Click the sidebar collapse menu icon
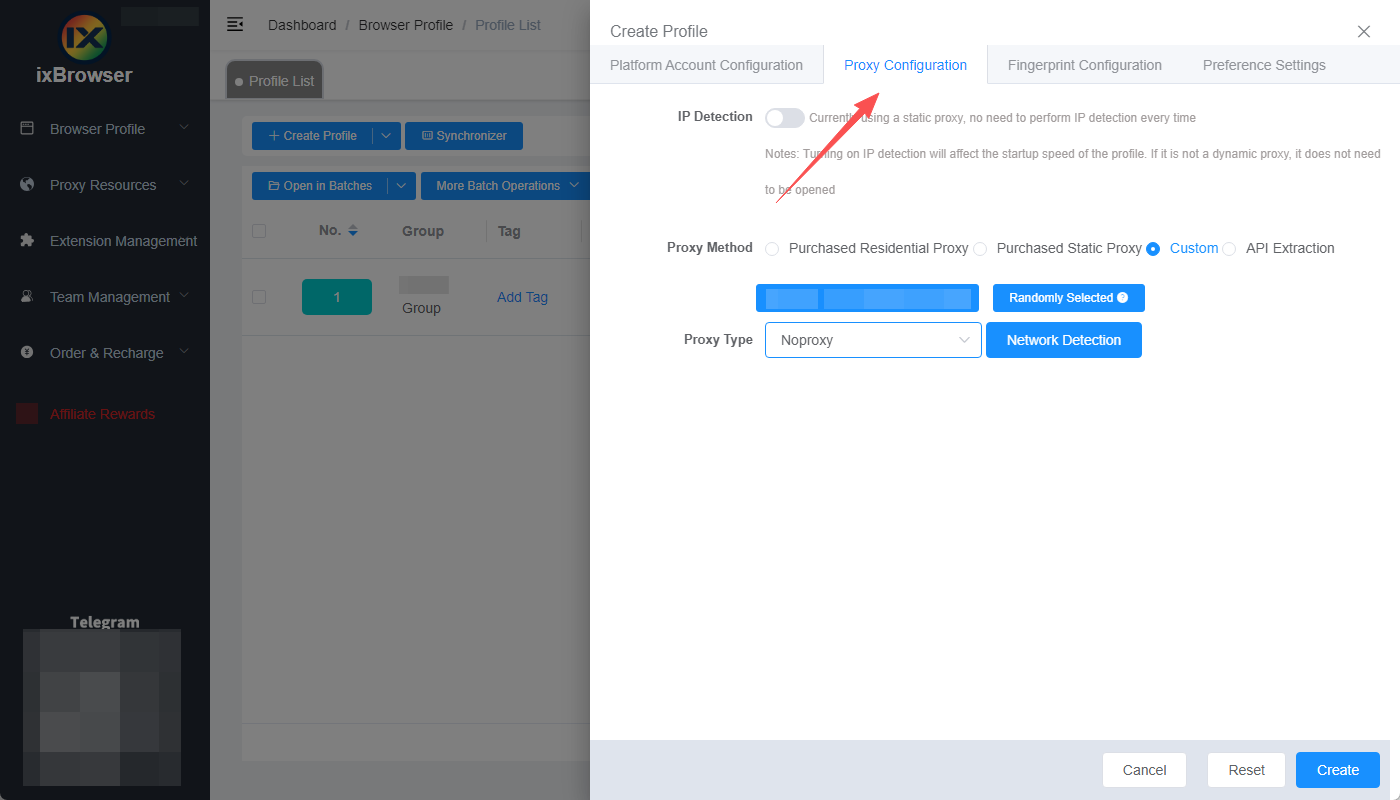 click(235, 25)
